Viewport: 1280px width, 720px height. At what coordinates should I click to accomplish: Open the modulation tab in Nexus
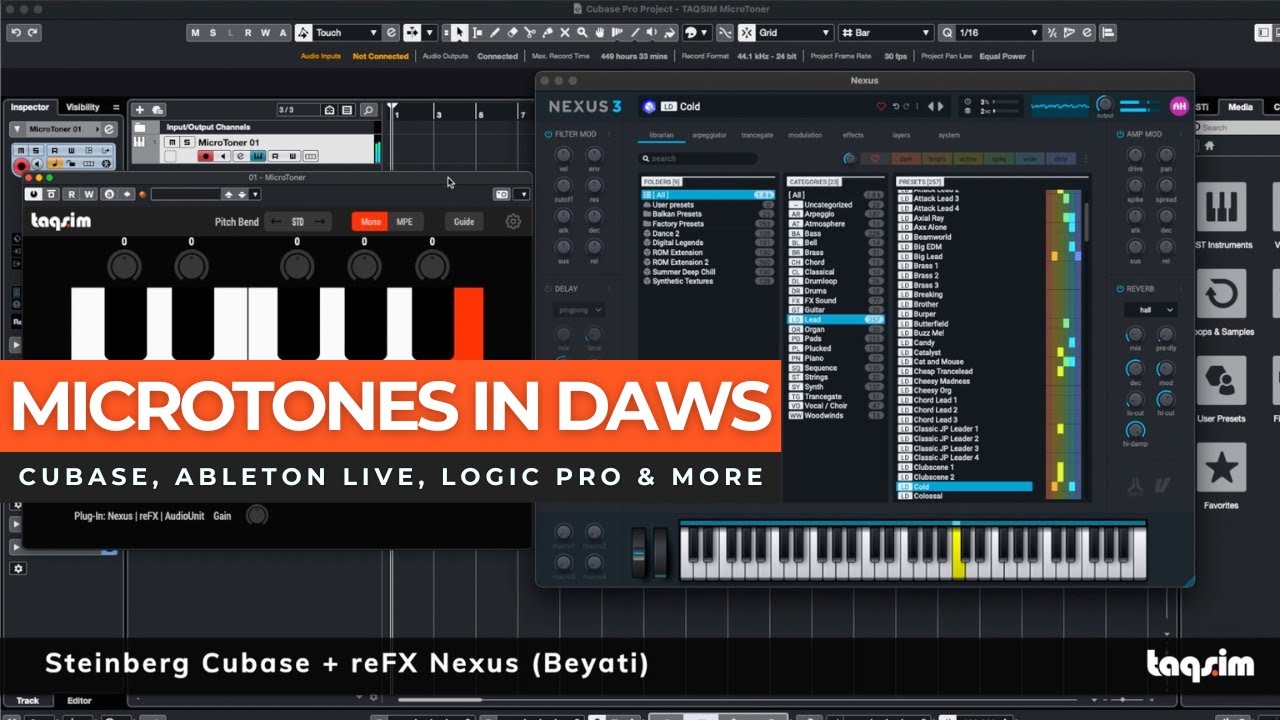tap(805, 135)
